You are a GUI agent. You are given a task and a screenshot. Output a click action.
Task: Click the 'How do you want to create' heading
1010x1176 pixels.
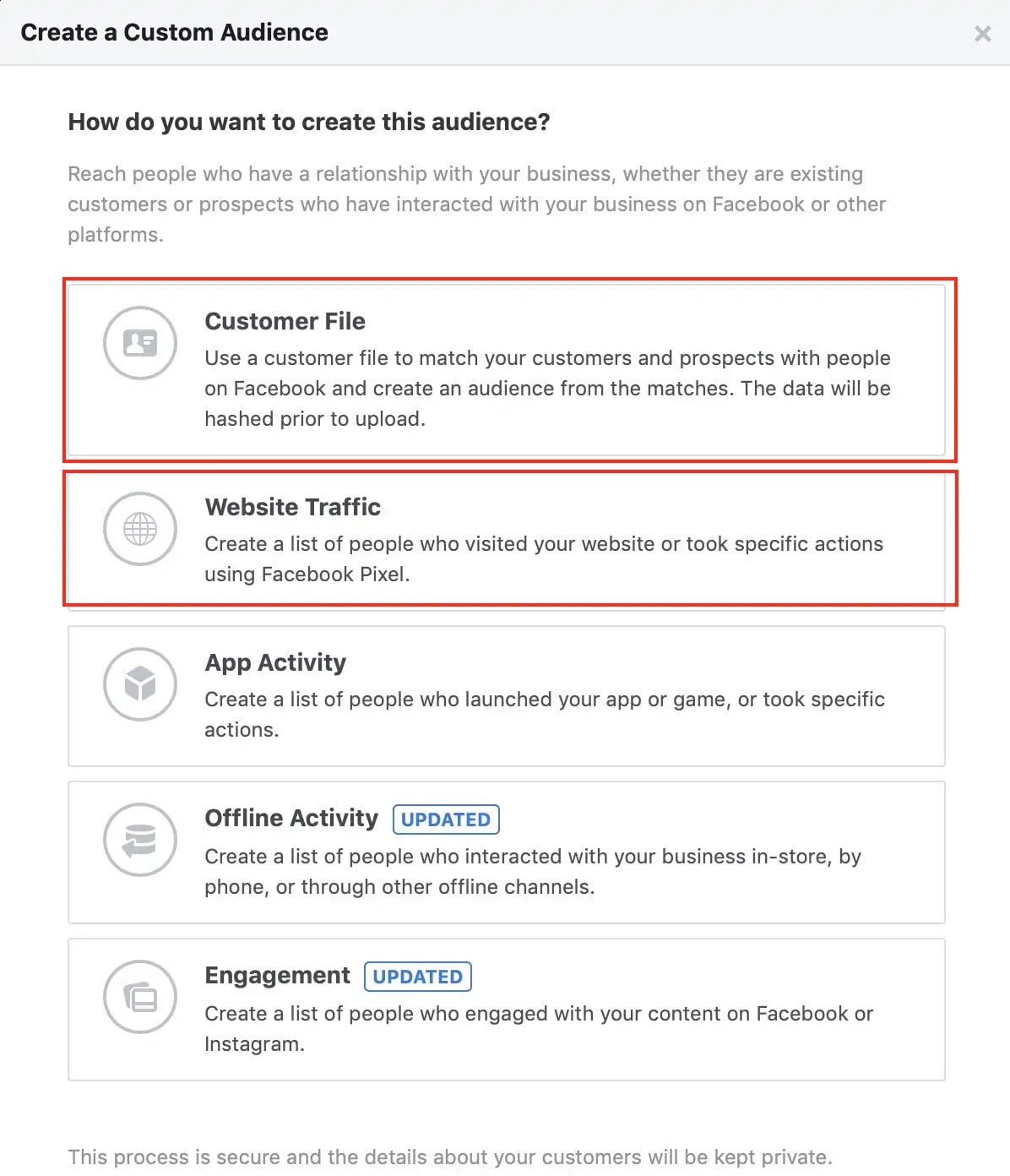309,122
